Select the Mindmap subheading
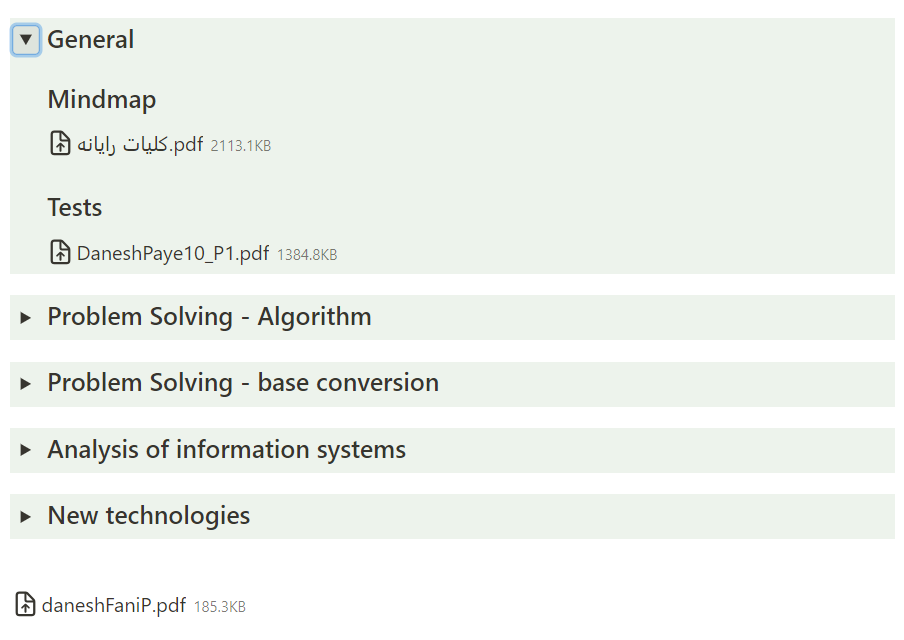904x640 pixels. [101, 100]
